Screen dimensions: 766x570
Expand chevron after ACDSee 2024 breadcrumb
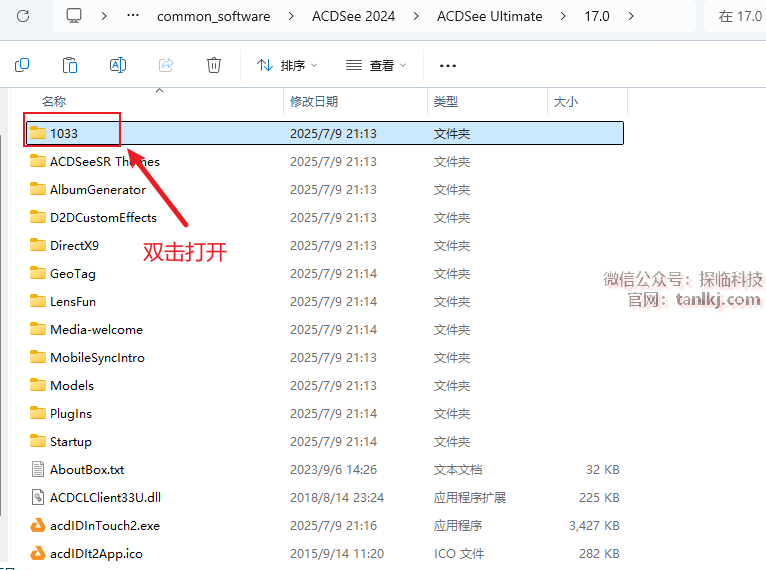pyautogui.click(x=416, y=16)
